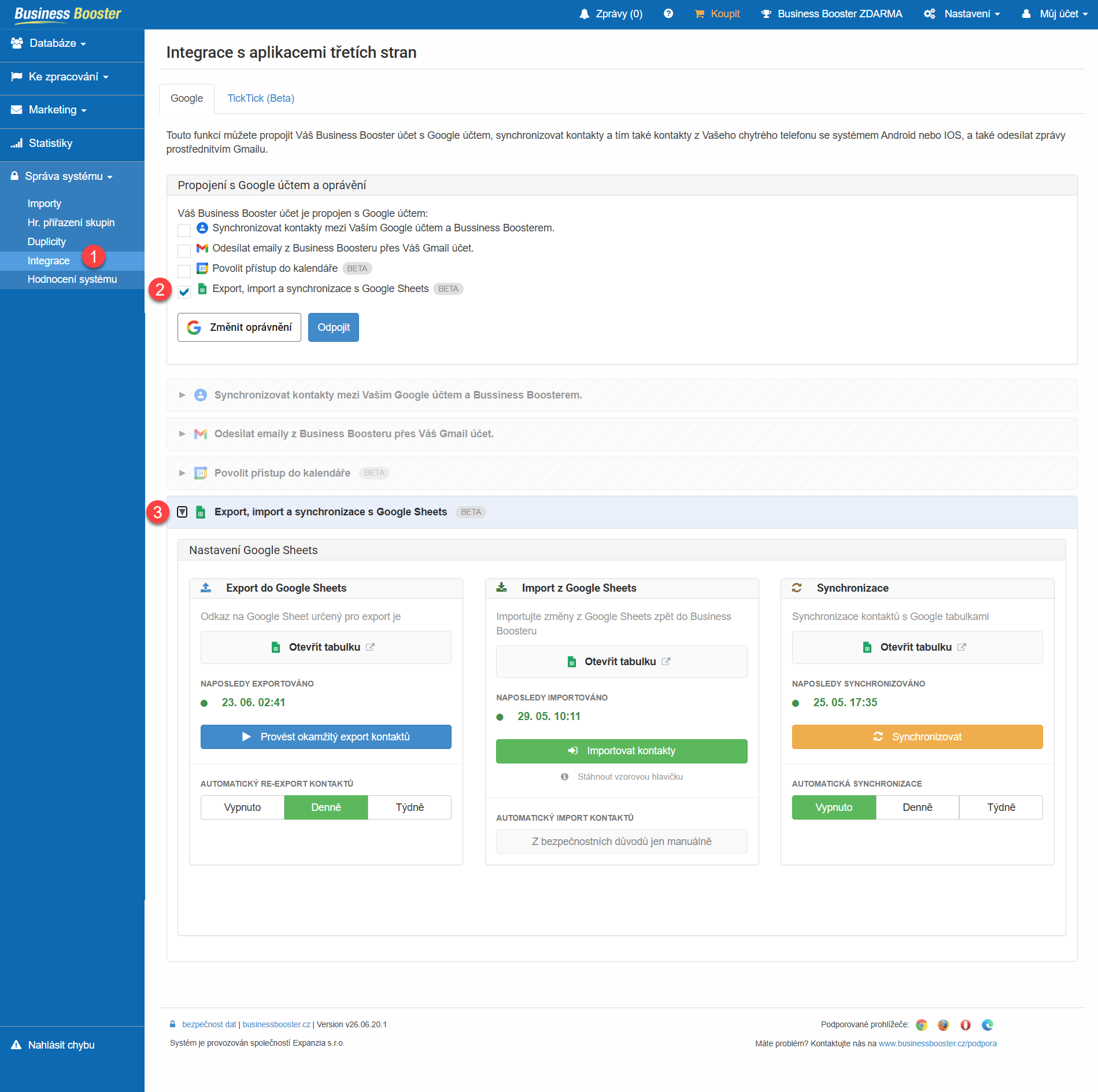1098x1092 pixels.
Task: Click Provést okamžitý export kontaktů
Action: point(326,737)
